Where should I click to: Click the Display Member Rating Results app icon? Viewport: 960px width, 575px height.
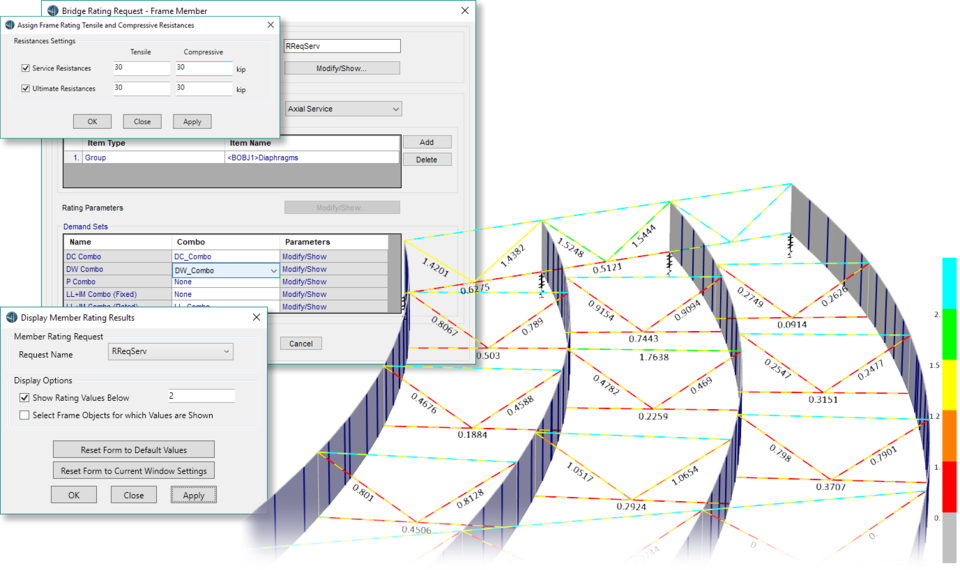pos(10,317)
